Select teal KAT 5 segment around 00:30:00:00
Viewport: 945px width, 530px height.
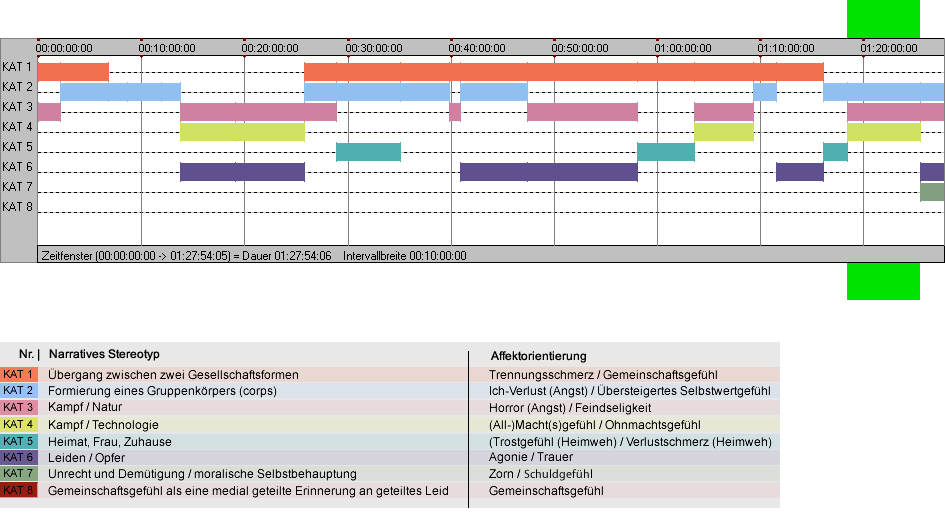[368, 152]
